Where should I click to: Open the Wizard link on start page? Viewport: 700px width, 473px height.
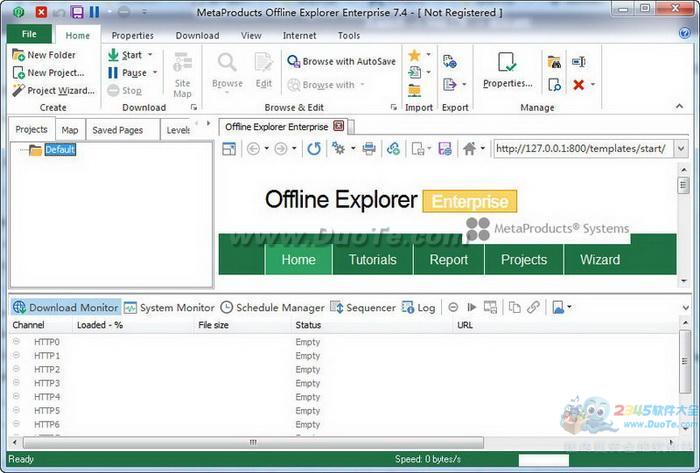[x=600, y=259]
